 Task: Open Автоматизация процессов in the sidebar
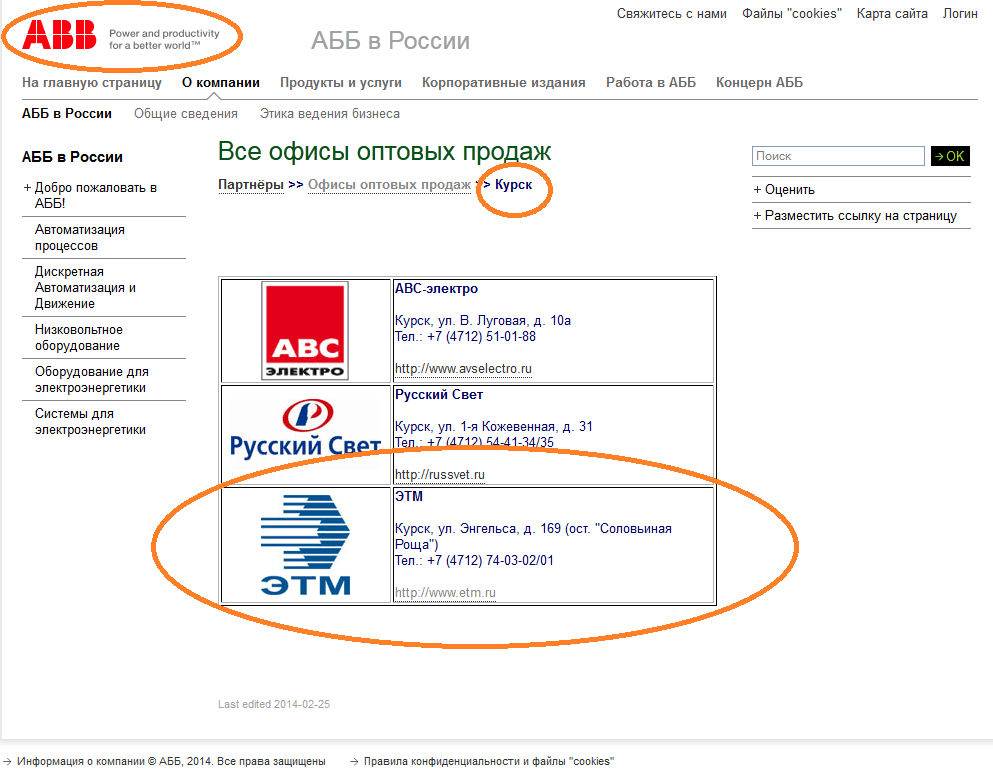click(x=80, y=237)
